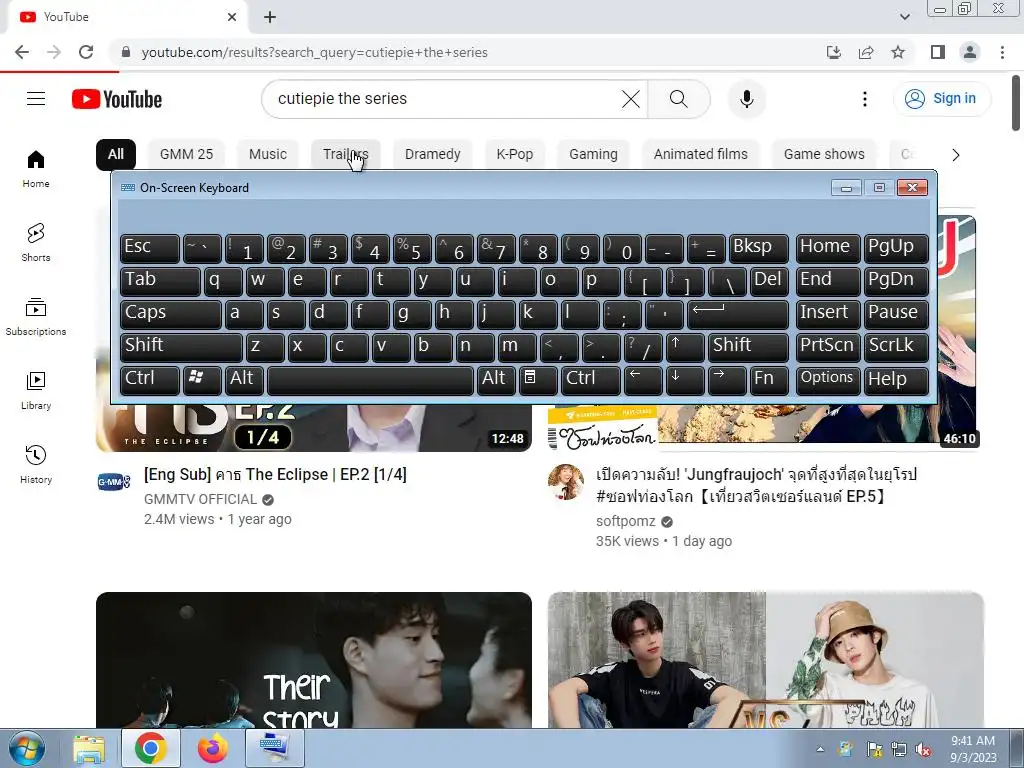This screenshot has width=1024, height=768.
Task: Bookmark this page with star icon
Action: [898, 52]
